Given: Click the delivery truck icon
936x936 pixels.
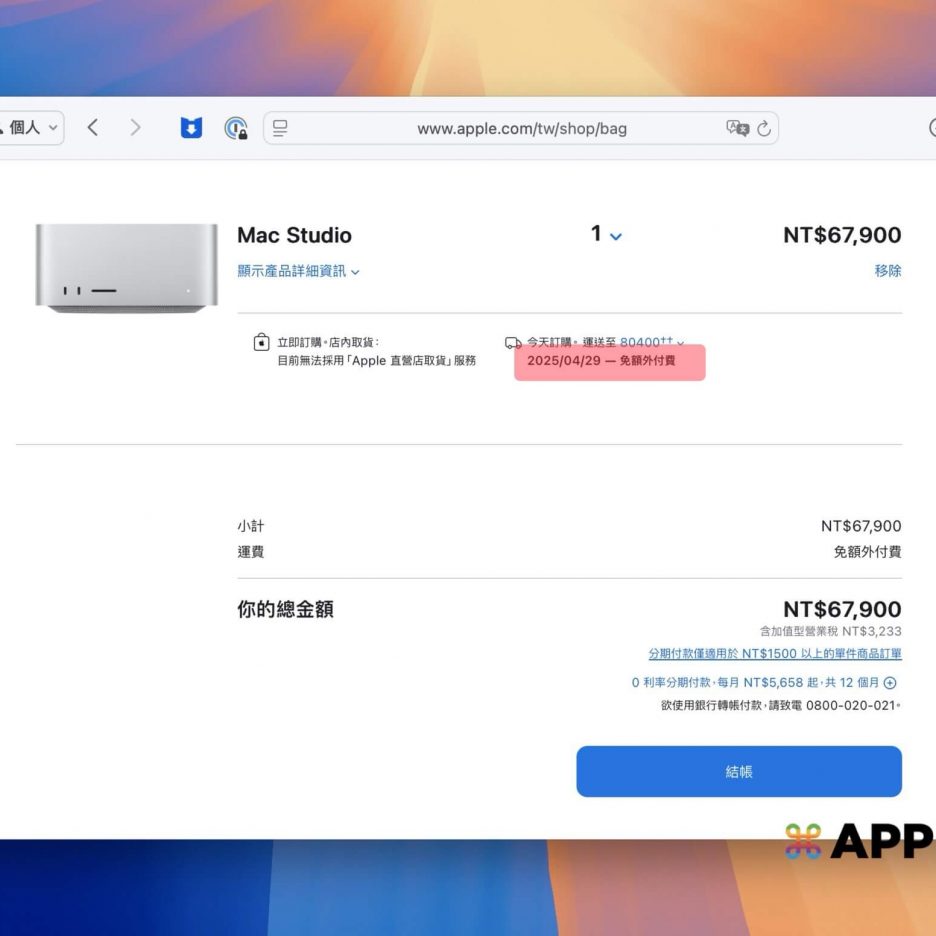Looking at the screenshot, I should click(513, 343).
